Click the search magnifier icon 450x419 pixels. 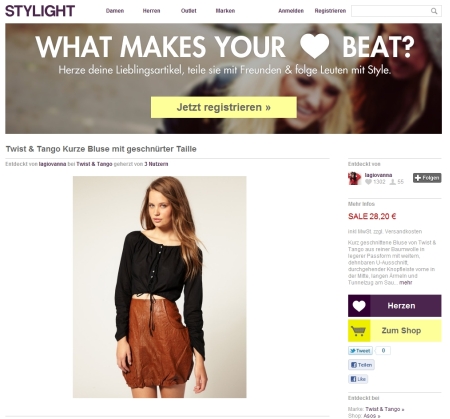(434, 11)
